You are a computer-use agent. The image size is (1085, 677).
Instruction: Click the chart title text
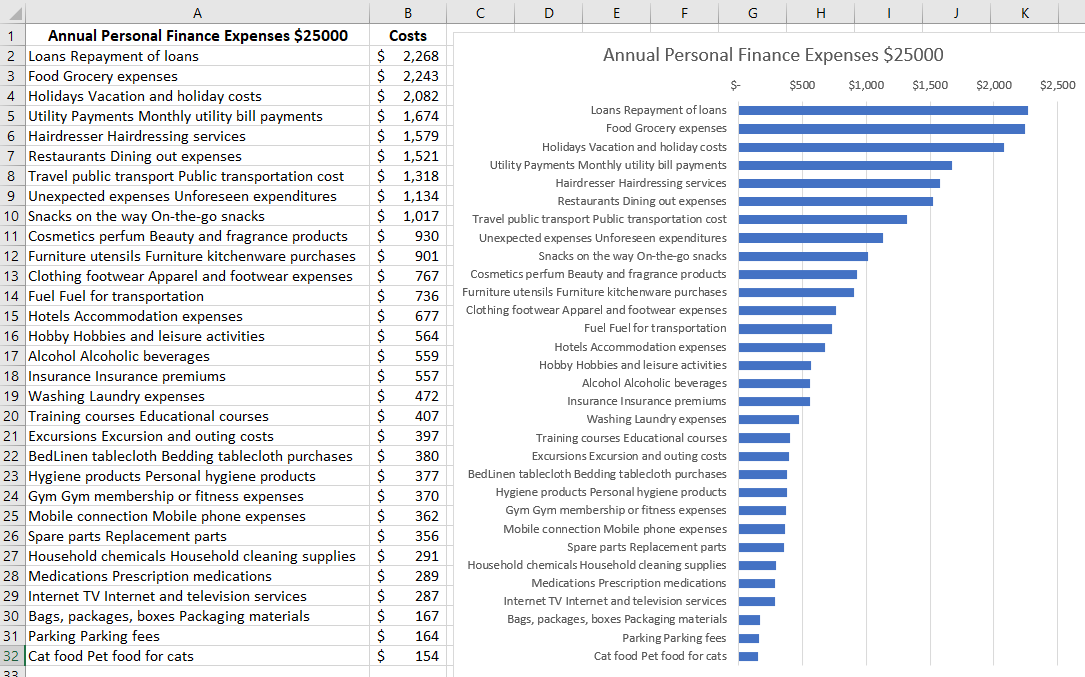pos(773,55)
